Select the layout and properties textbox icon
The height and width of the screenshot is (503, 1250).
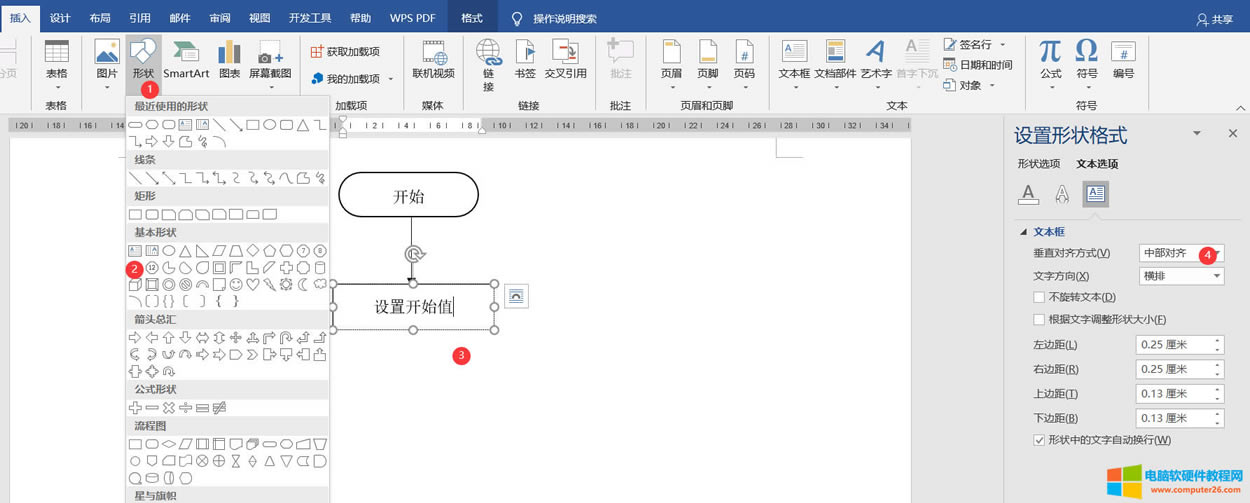[x=1095, y=194]
